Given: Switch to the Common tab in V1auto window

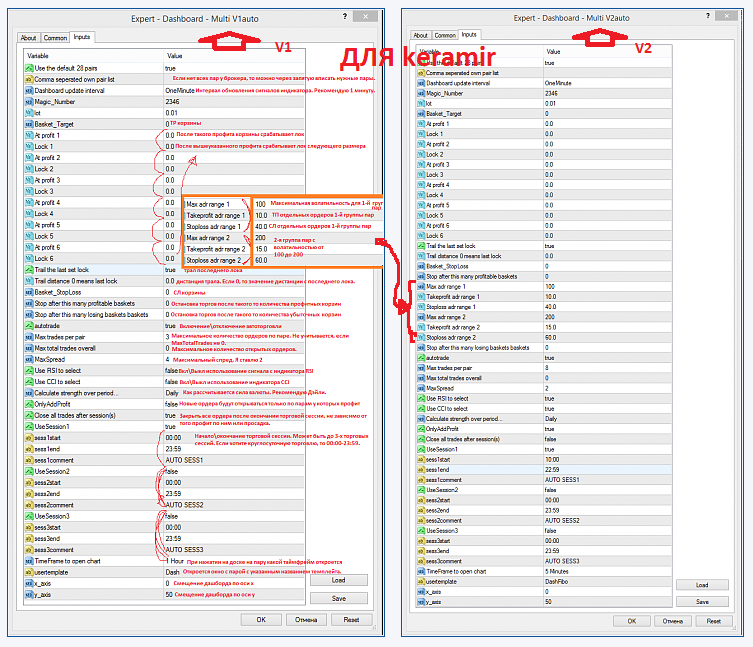Looking at the screenshot, I should pos(55,38).
